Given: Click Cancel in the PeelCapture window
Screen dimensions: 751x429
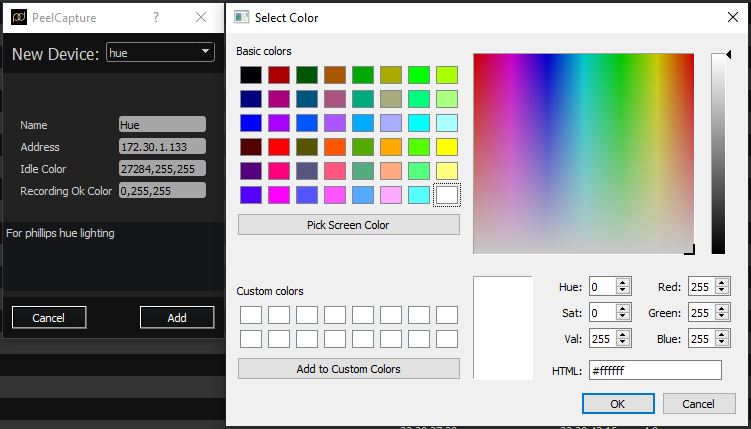Looking at the screenshot, I should pos(49,317).
